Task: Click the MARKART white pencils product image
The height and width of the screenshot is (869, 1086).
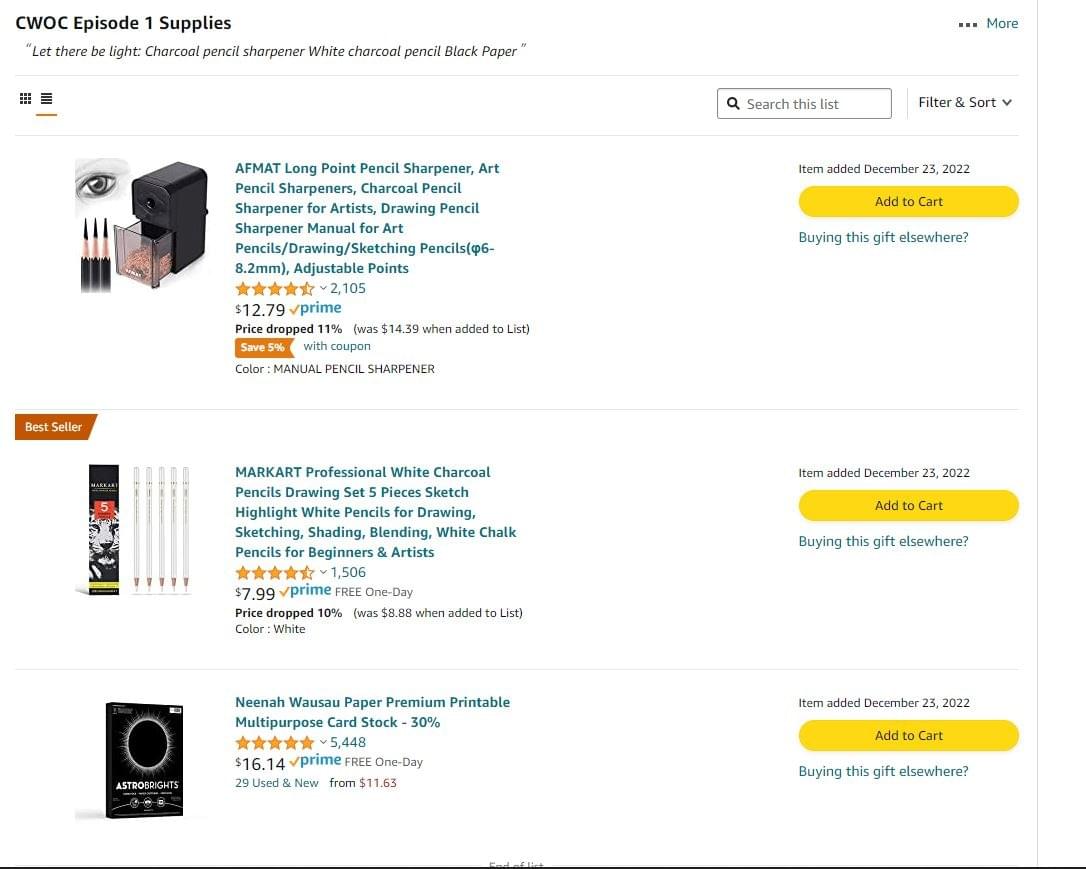Action: click(133, 530)
